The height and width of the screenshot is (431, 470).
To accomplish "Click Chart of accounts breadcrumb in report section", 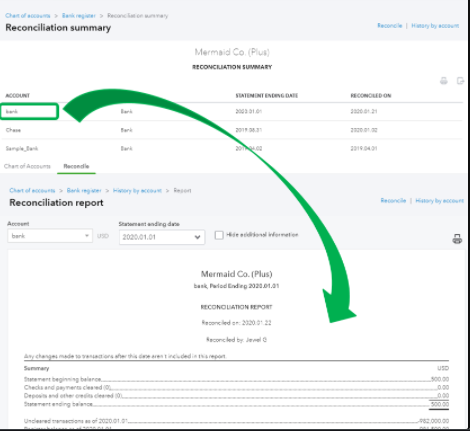I will click(32, 190).
